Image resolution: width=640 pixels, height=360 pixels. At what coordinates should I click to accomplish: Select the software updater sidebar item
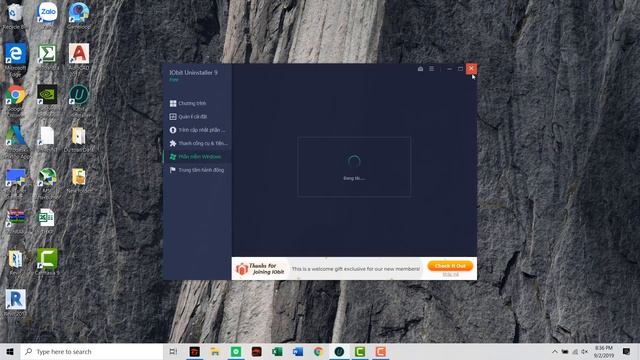point(198,130)
